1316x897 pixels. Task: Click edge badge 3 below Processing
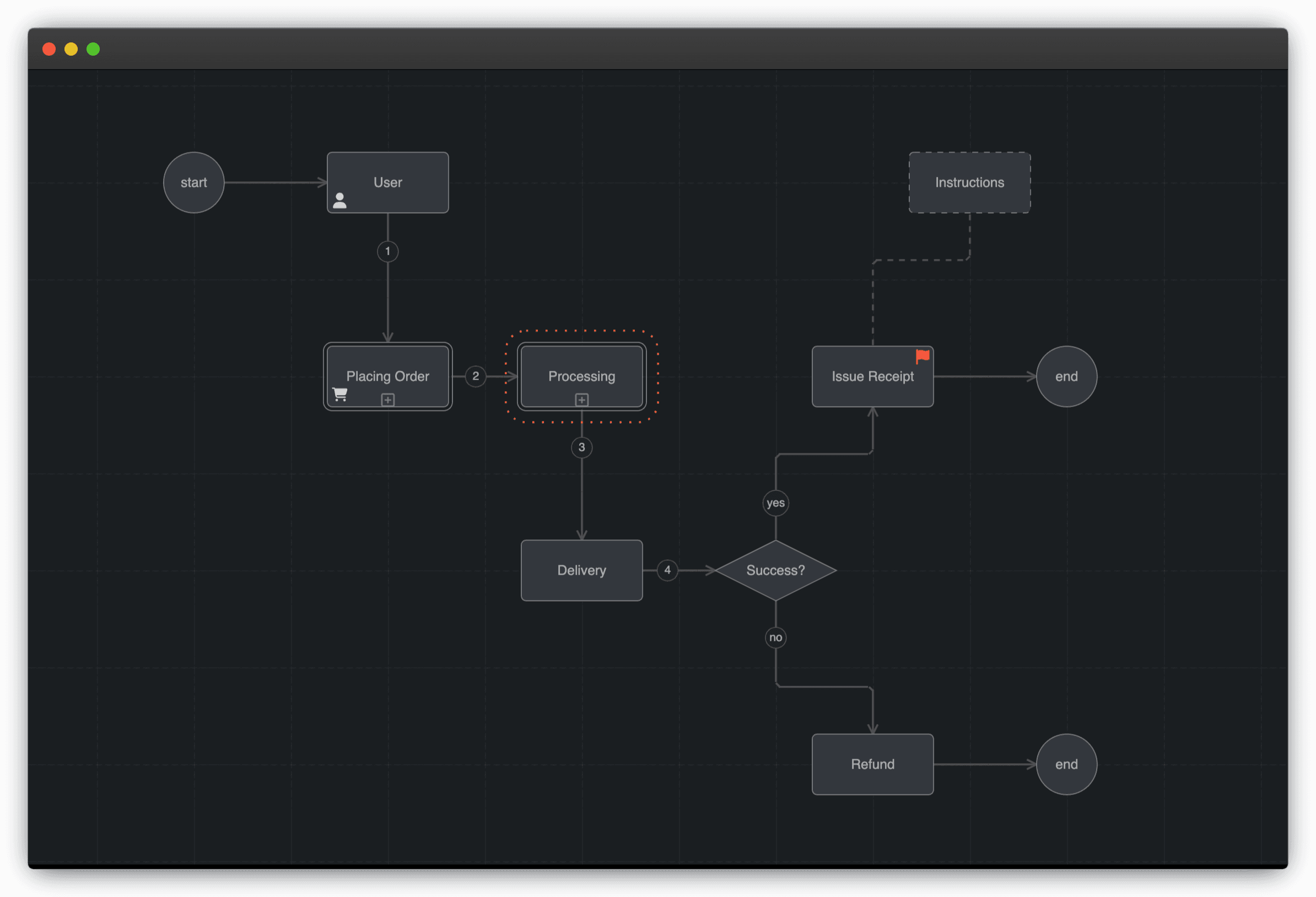point(581,447)
